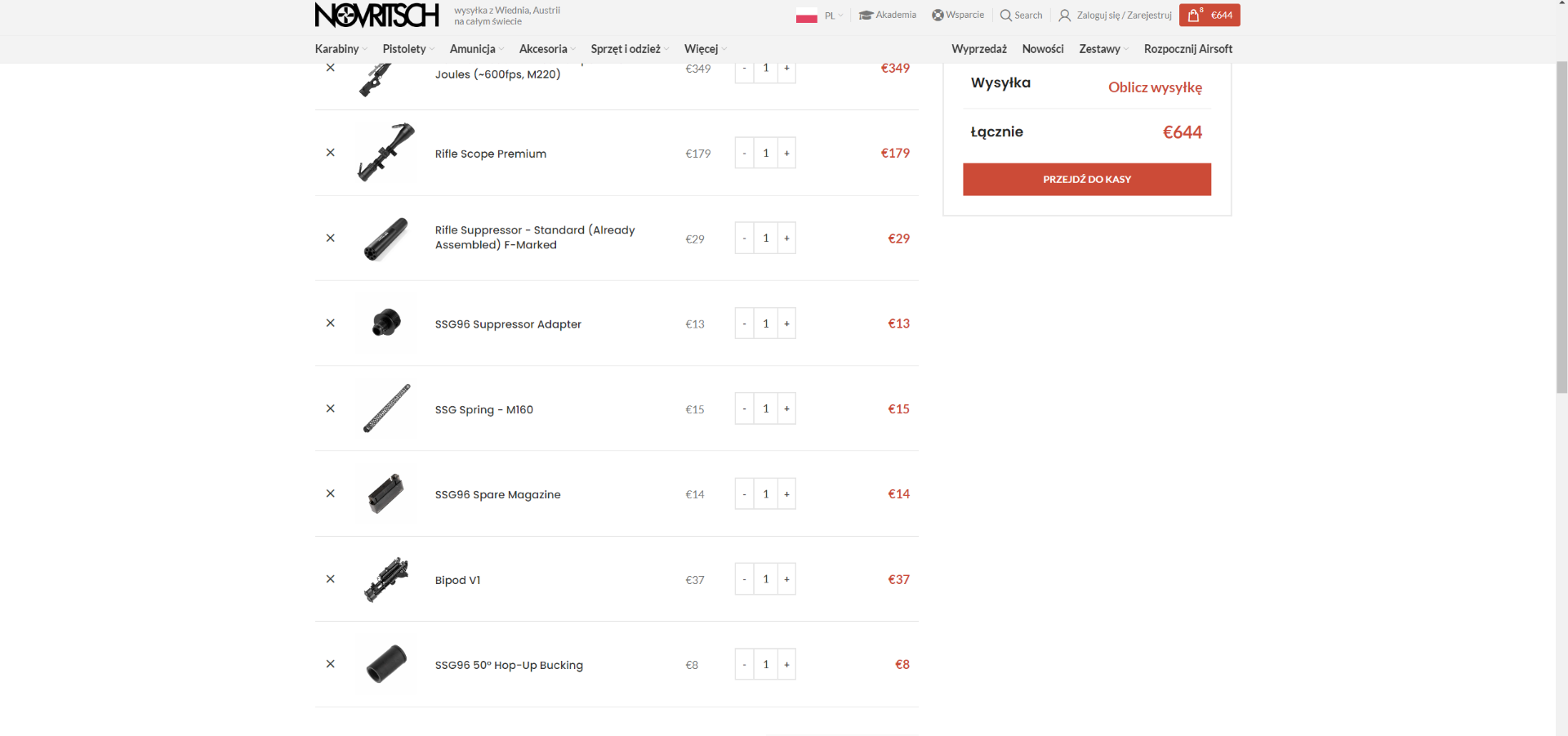
Task: Click the user account login icon
Action: [1065, 16]
